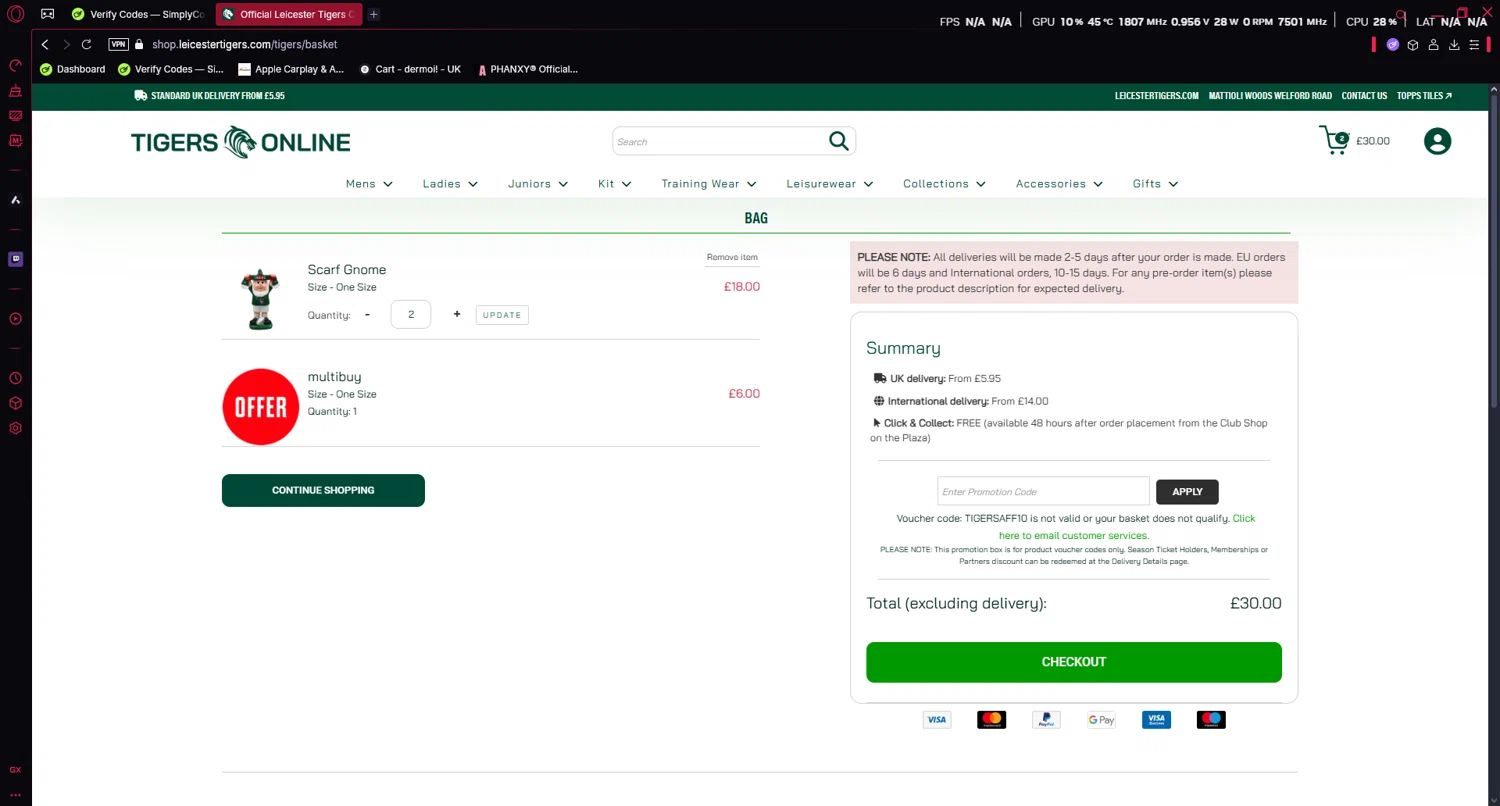Open the PHANXY Official bookmark

528,69
